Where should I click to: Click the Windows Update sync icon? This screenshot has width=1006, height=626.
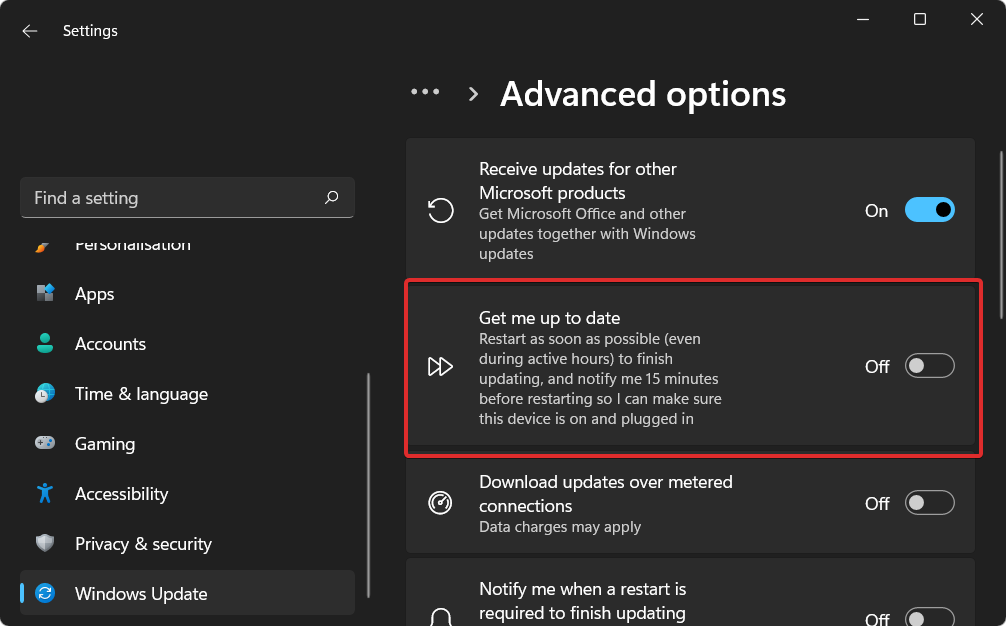click(45, 593)
